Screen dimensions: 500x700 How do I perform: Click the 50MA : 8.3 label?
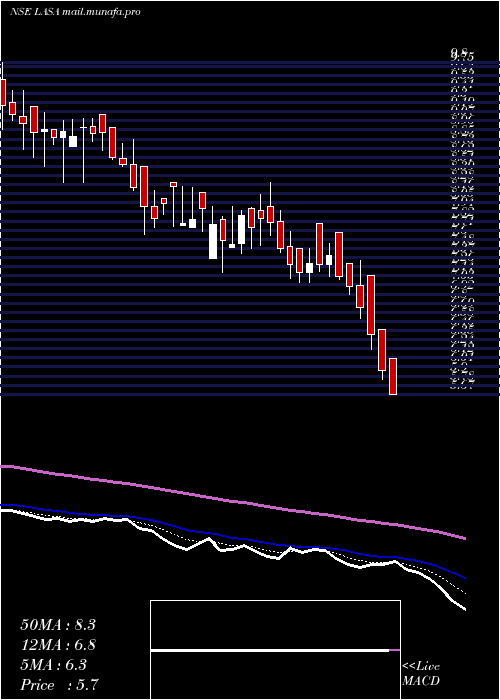(x=58, y=625)
